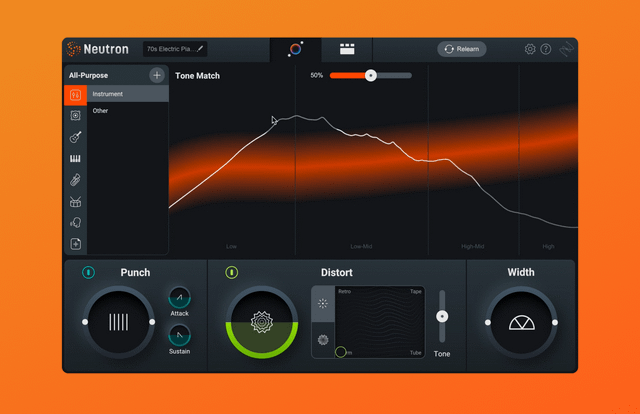Viewport: 640px width, 414px height.
Task: Choose the Other list entry
Action: [x=128, y=111]
